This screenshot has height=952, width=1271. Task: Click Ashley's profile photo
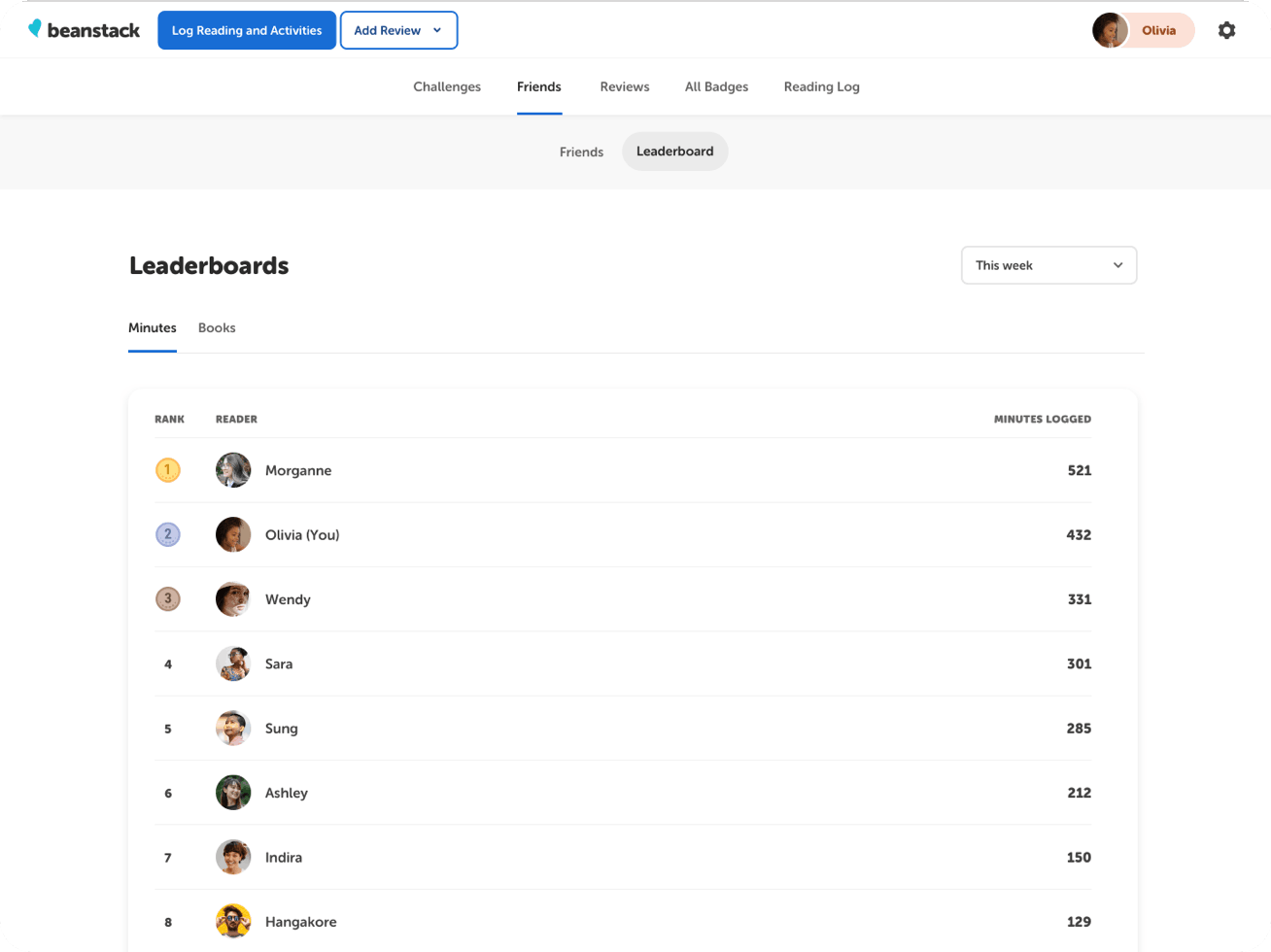coord(233,793)
